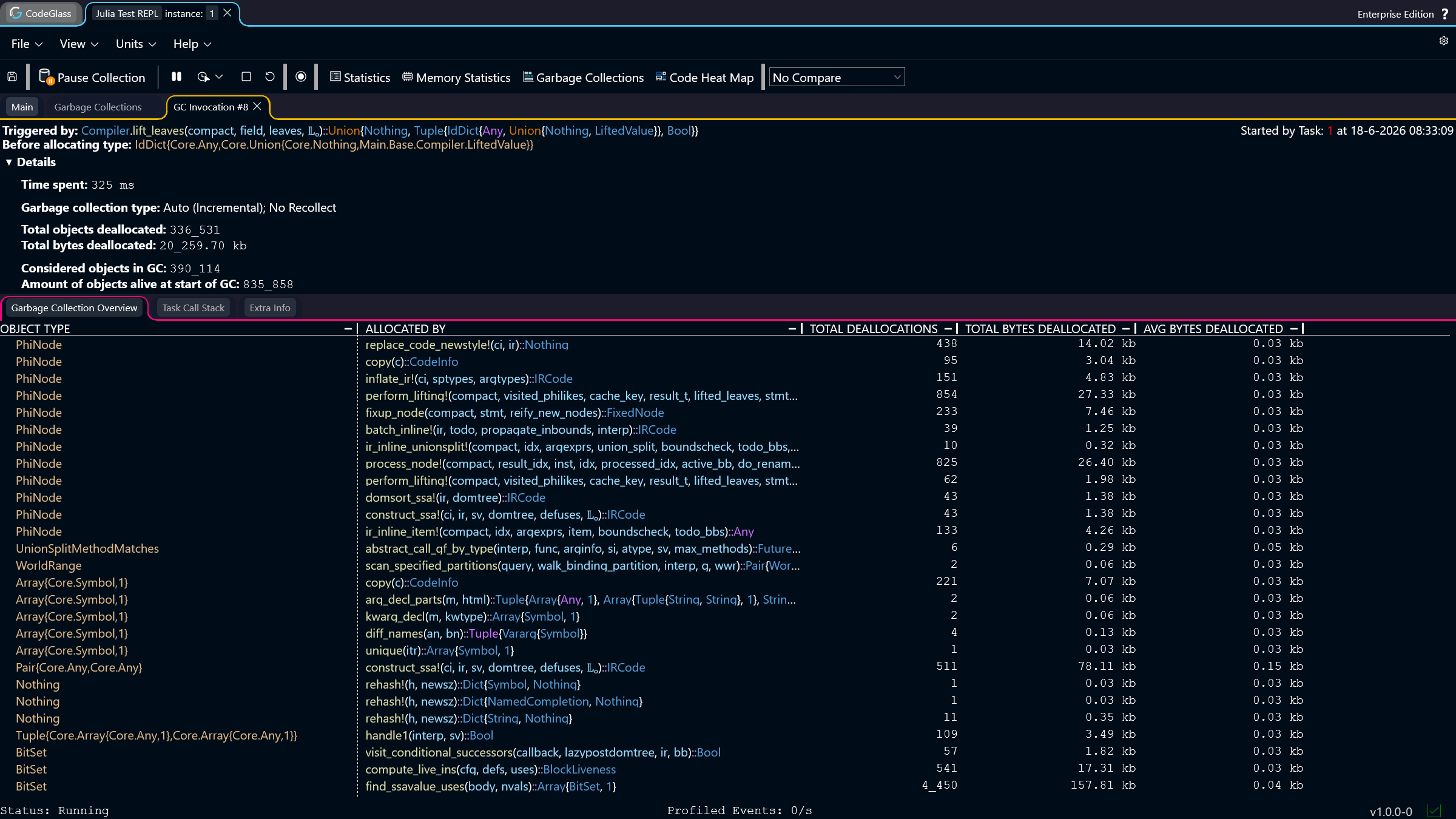This screenshot has height=819, width=1456.
Task: Click the timed-selection clock cursor icon
Action: [203, 77]
